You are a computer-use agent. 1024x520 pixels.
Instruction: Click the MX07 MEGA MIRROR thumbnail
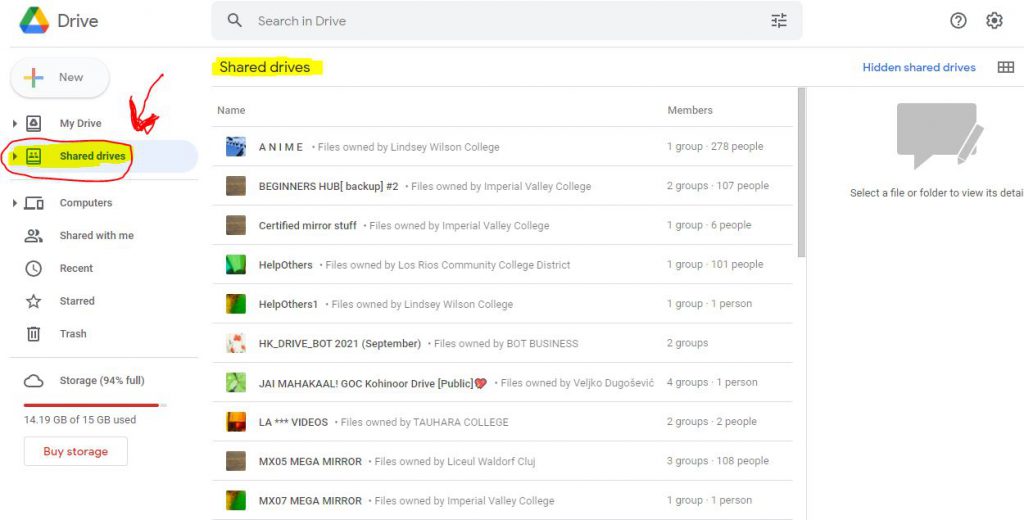point(236,500)
